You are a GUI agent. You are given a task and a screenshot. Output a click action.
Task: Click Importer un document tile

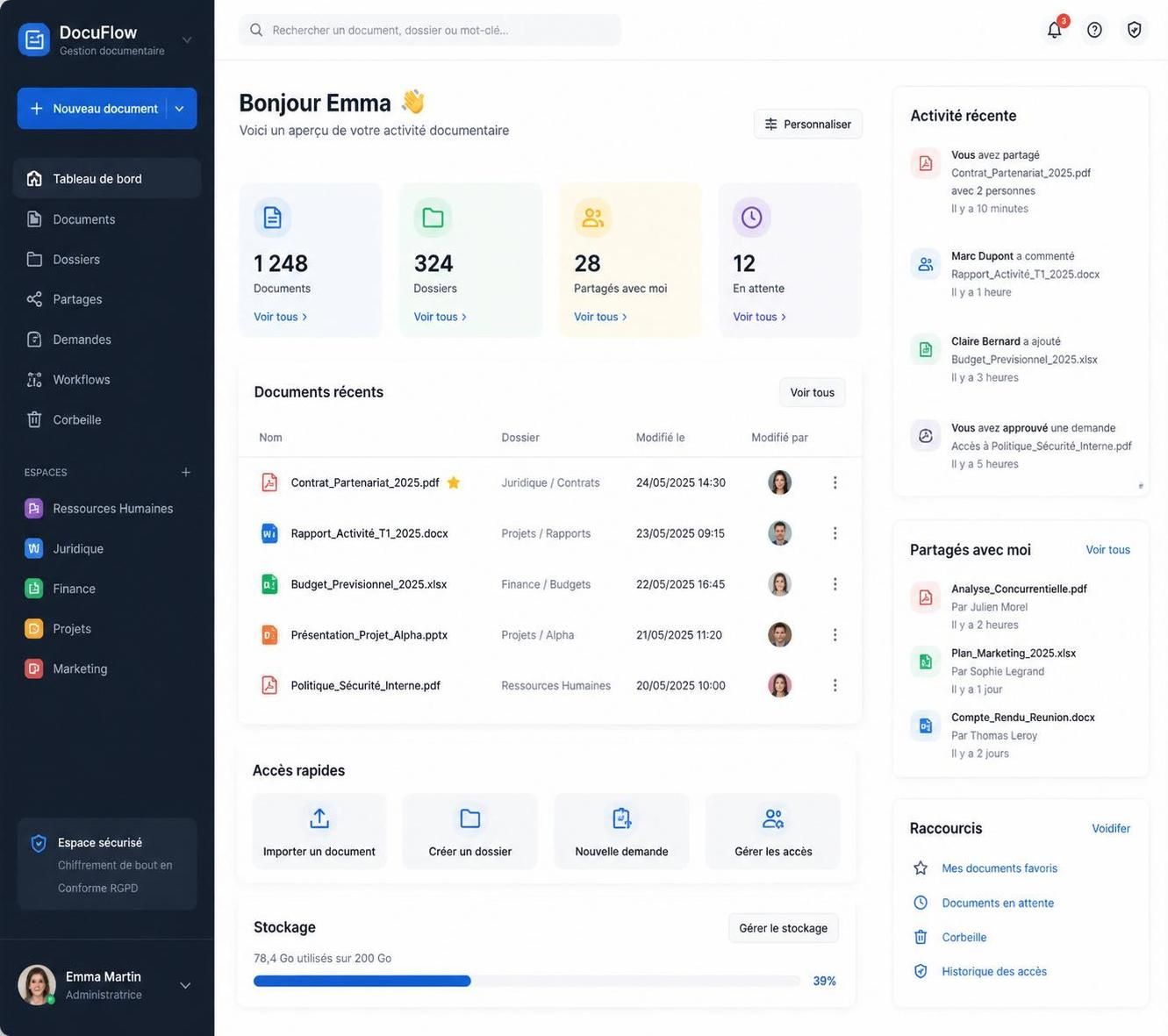coord(319,832)
